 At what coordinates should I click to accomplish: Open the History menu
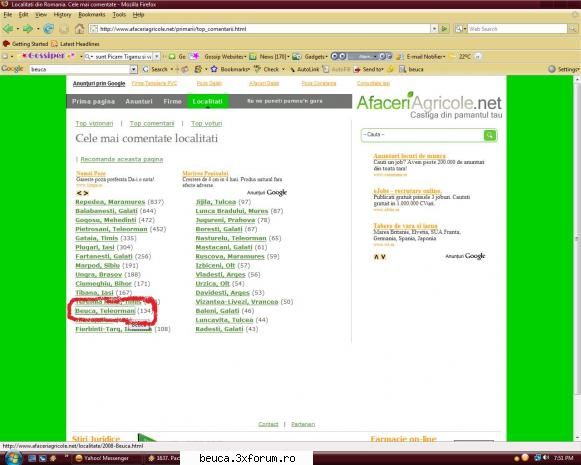click(62, 14)
